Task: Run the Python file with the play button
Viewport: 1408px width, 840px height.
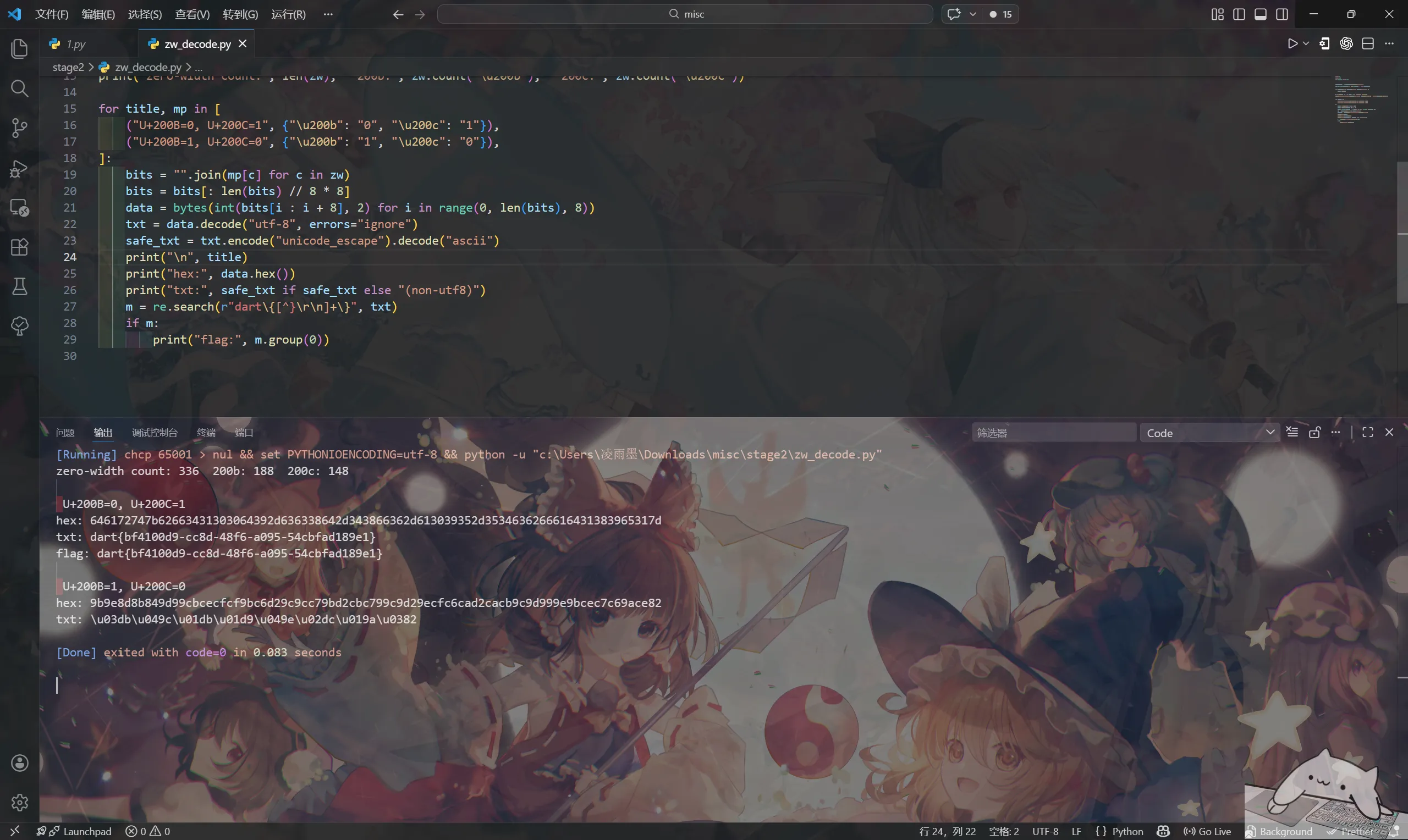Action: (1292, 43)
